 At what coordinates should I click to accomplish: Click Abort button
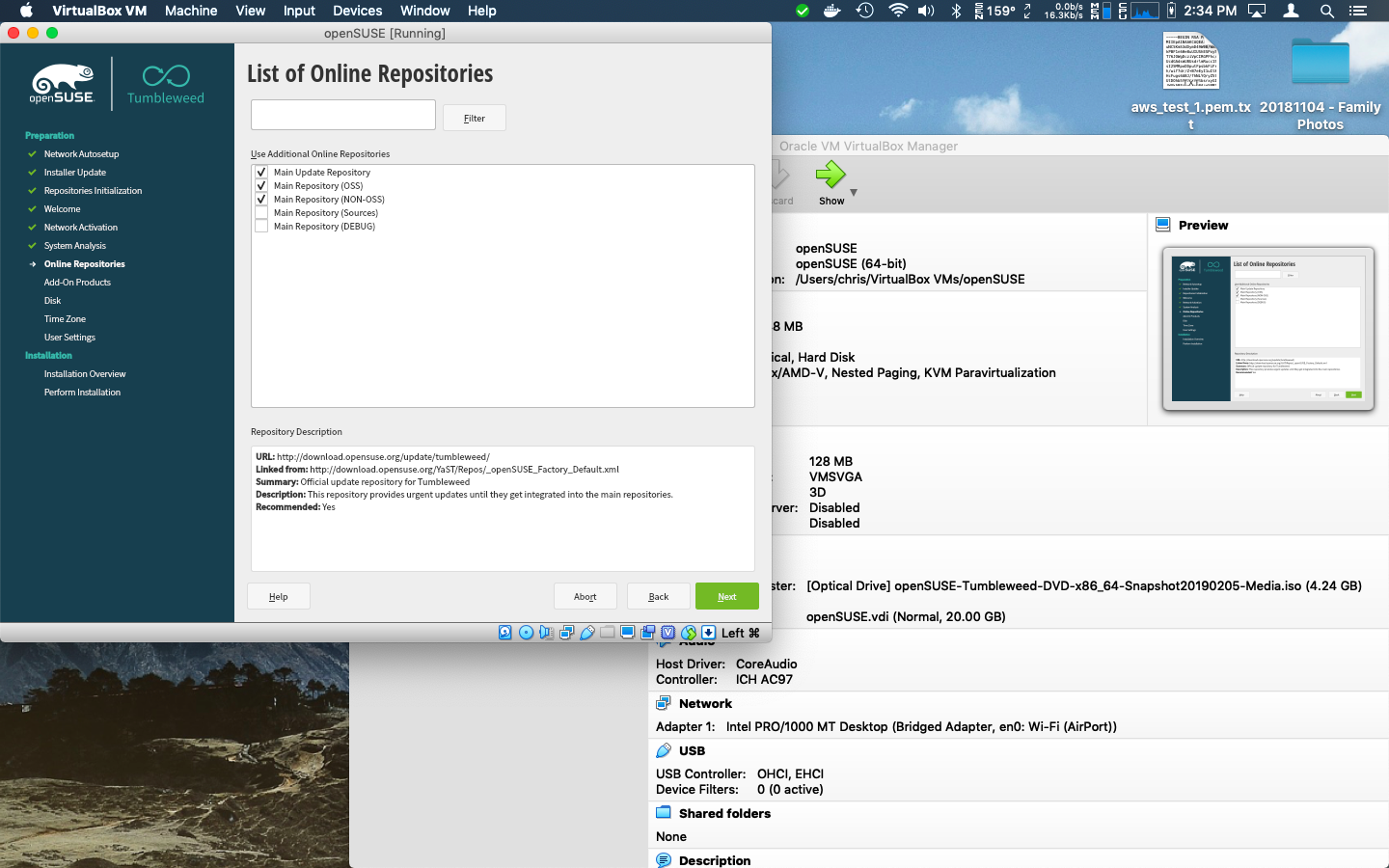(x=586, y=596)
